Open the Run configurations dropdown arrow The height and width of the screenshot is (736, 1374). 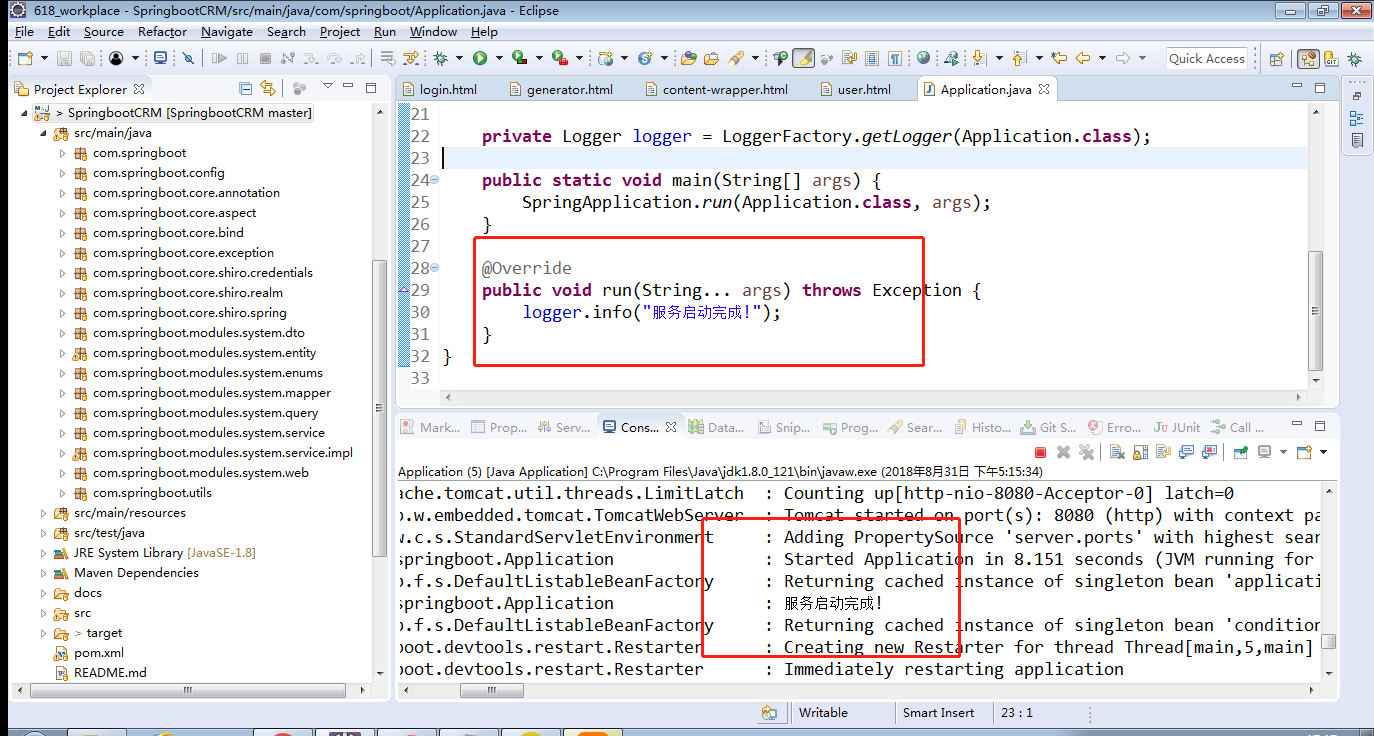point(499,58)
